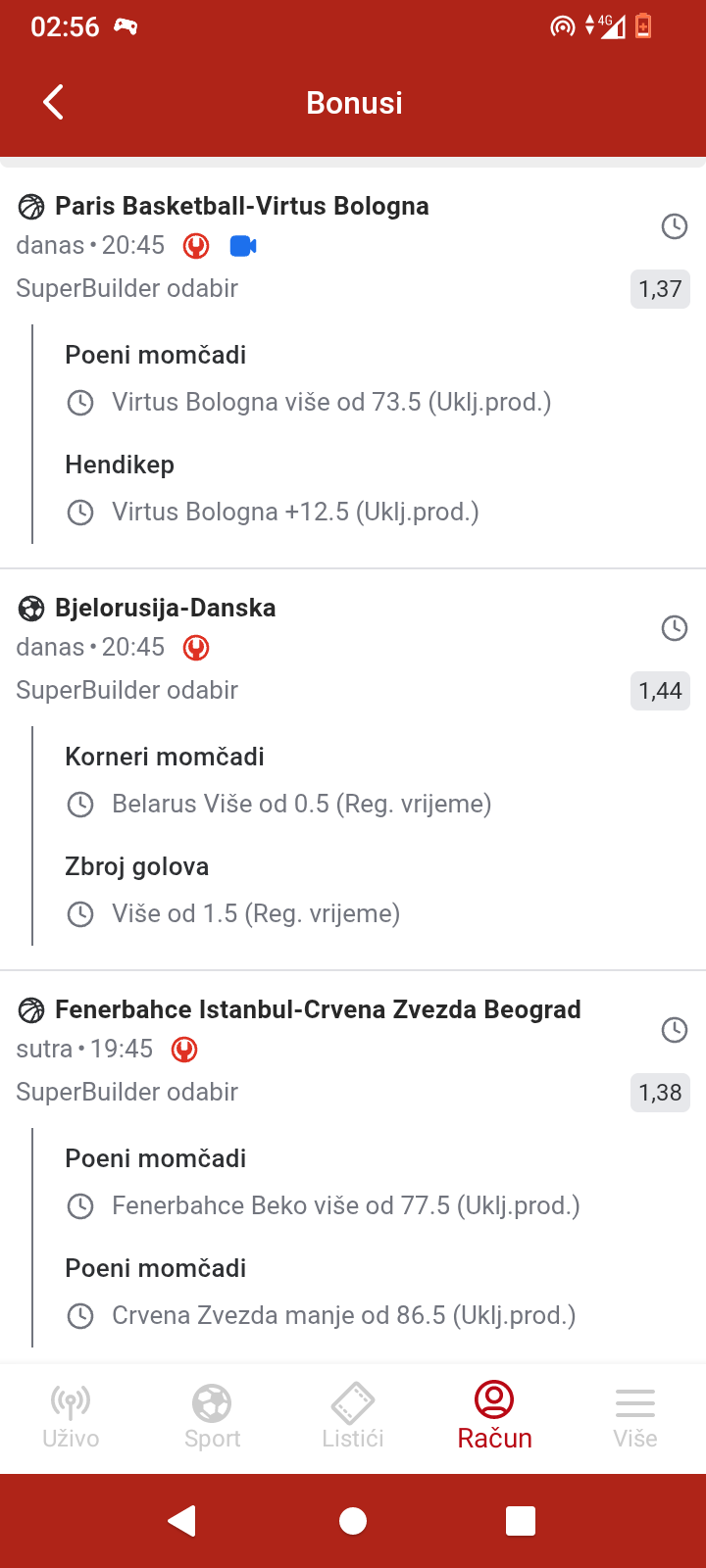Open the Listići tab
Viewport: 706px width, 1568px height.
[353, 1416]
